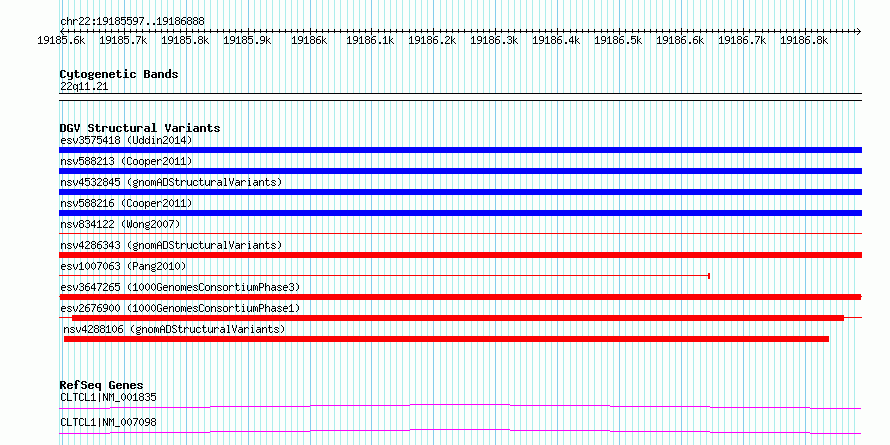
Task: Select the blue bar under nsv588216
Action: 460,213
